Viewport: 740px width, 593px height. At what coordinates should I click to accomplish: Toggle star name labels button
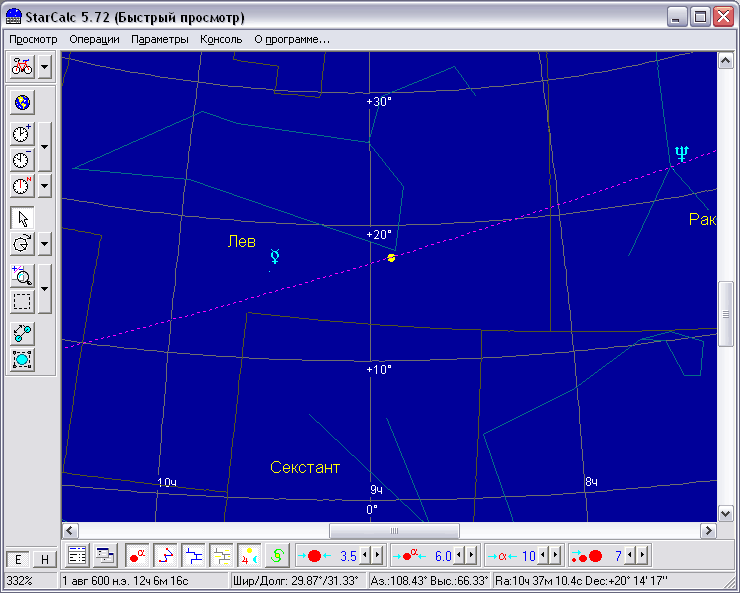click(x=137, y=556)
